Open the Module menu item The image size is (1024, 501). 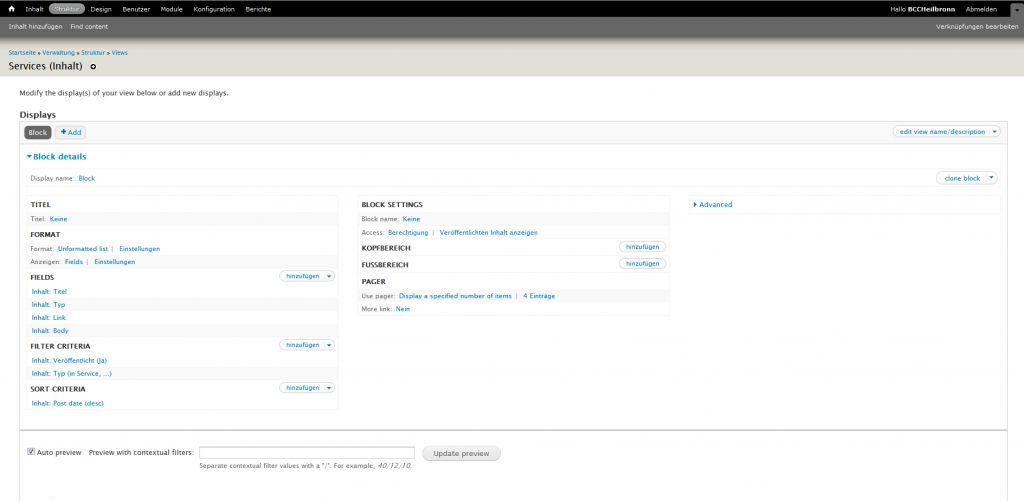(x=172, y=9)
